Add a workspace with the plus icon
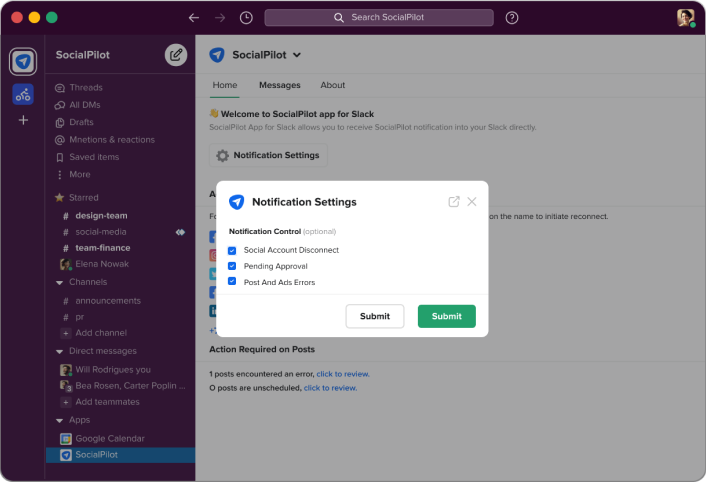Screen dimensions: 706x482 23,120
